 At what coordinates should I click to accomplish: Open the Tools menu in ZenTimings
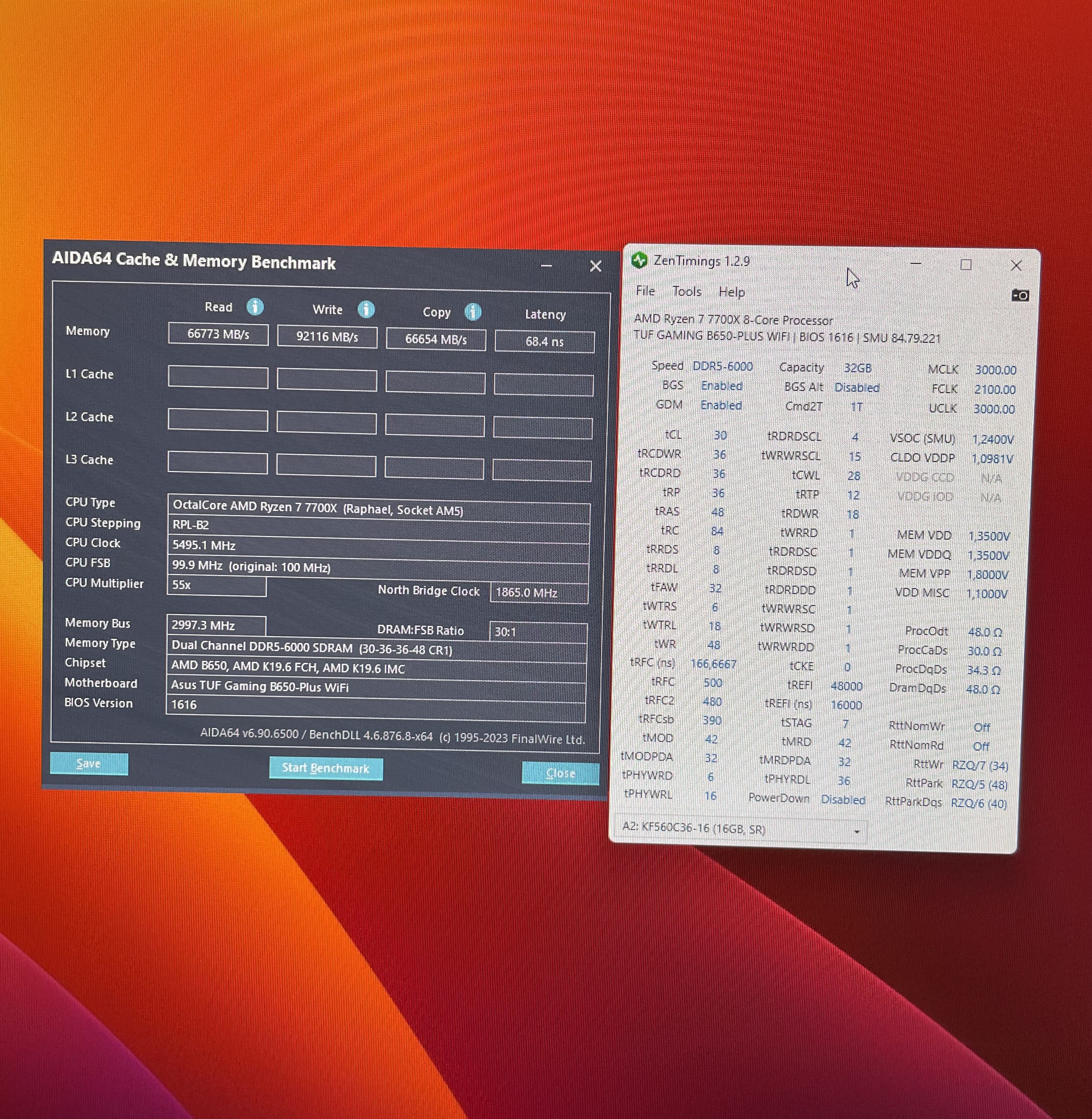pos(686,291)
